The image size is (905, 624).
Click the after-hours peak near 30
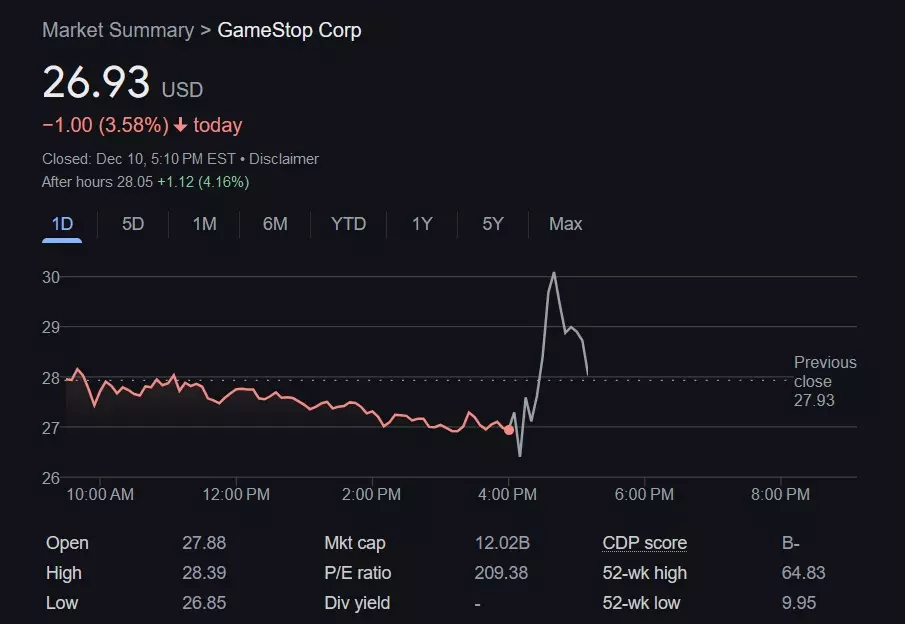coord(553,273)
